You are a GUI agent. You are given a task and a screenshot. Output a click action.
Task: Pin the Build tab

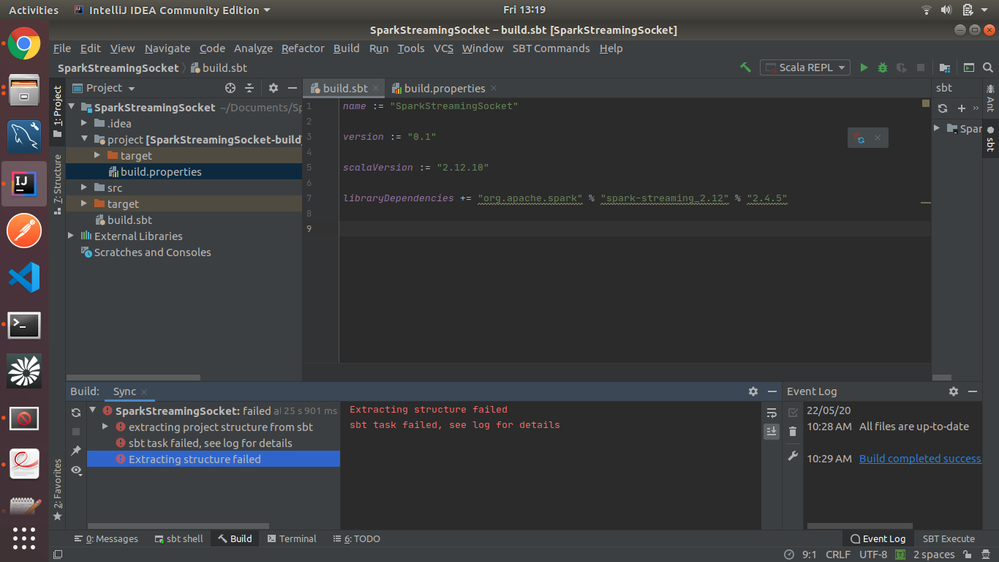(x=76, y=450)
